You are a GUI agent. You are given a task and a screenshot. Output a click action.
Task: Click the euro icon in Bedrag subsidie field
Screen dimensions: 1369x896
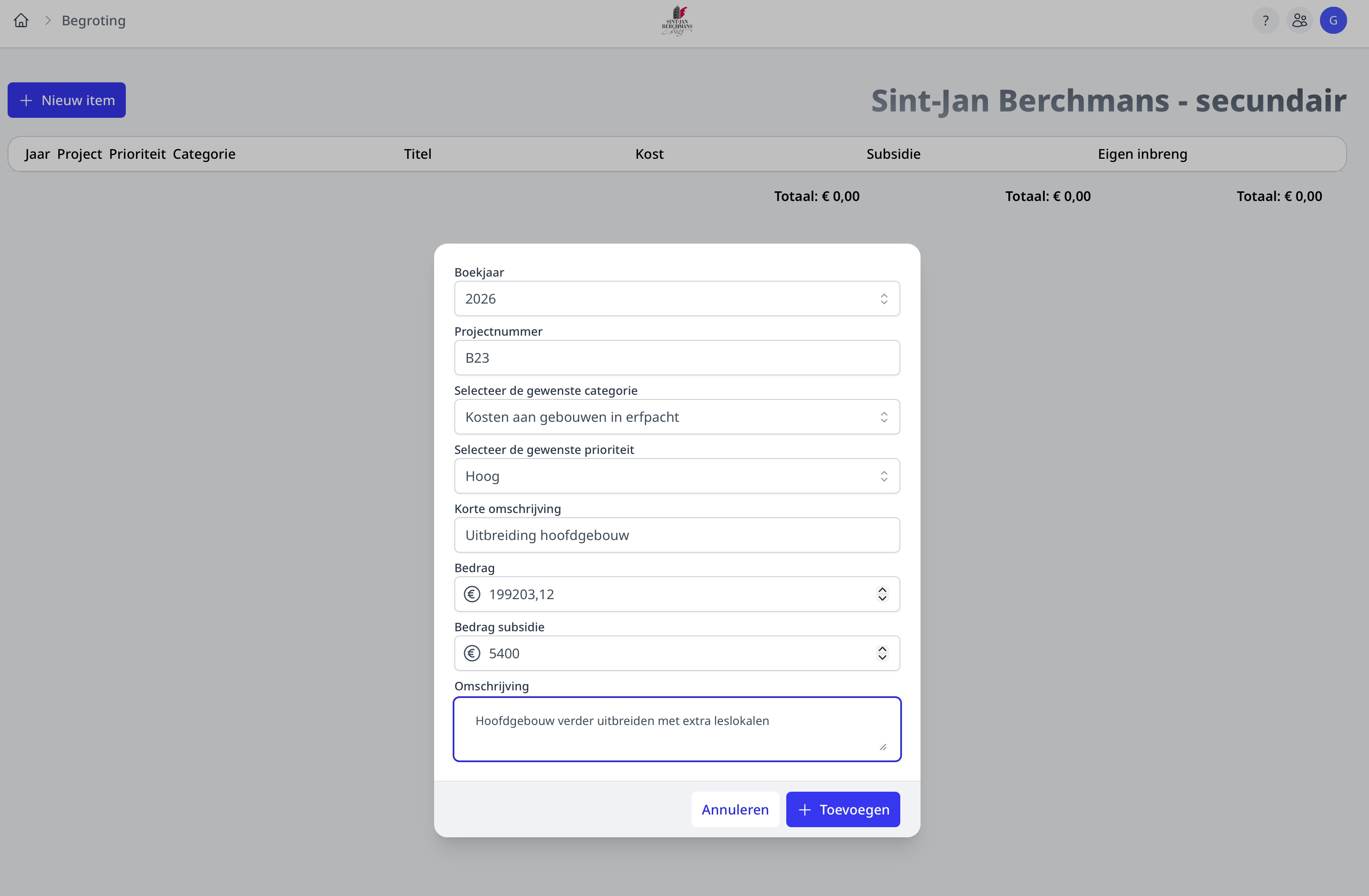pyautogui.click(x=472, y=653)
